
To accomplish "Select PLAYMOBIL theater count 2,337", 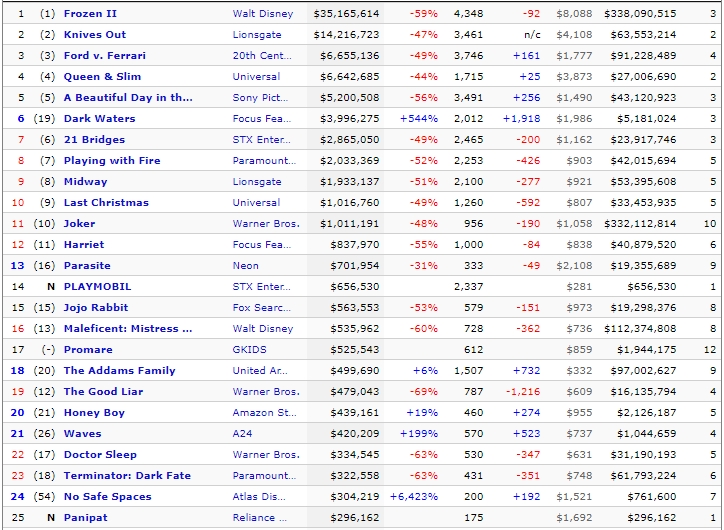I will [x=469, y=287].
